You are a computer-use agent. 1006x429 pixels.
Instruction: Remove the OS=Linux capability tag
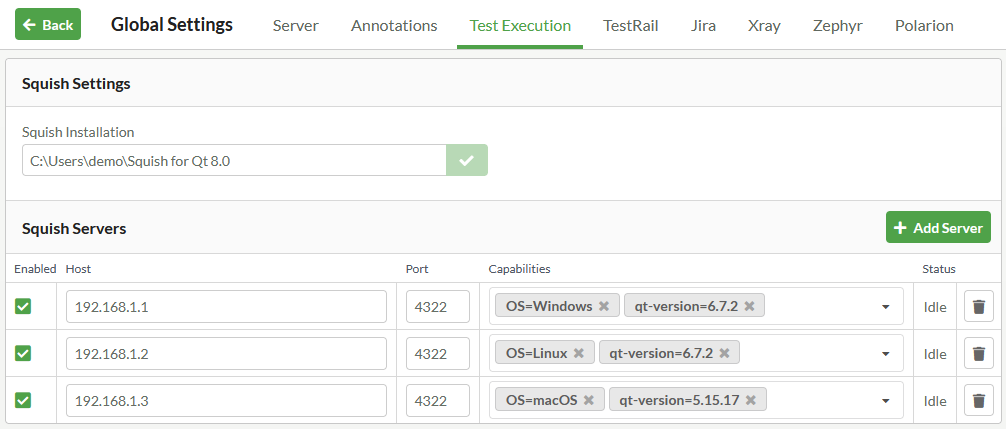(x=579, y=353)
